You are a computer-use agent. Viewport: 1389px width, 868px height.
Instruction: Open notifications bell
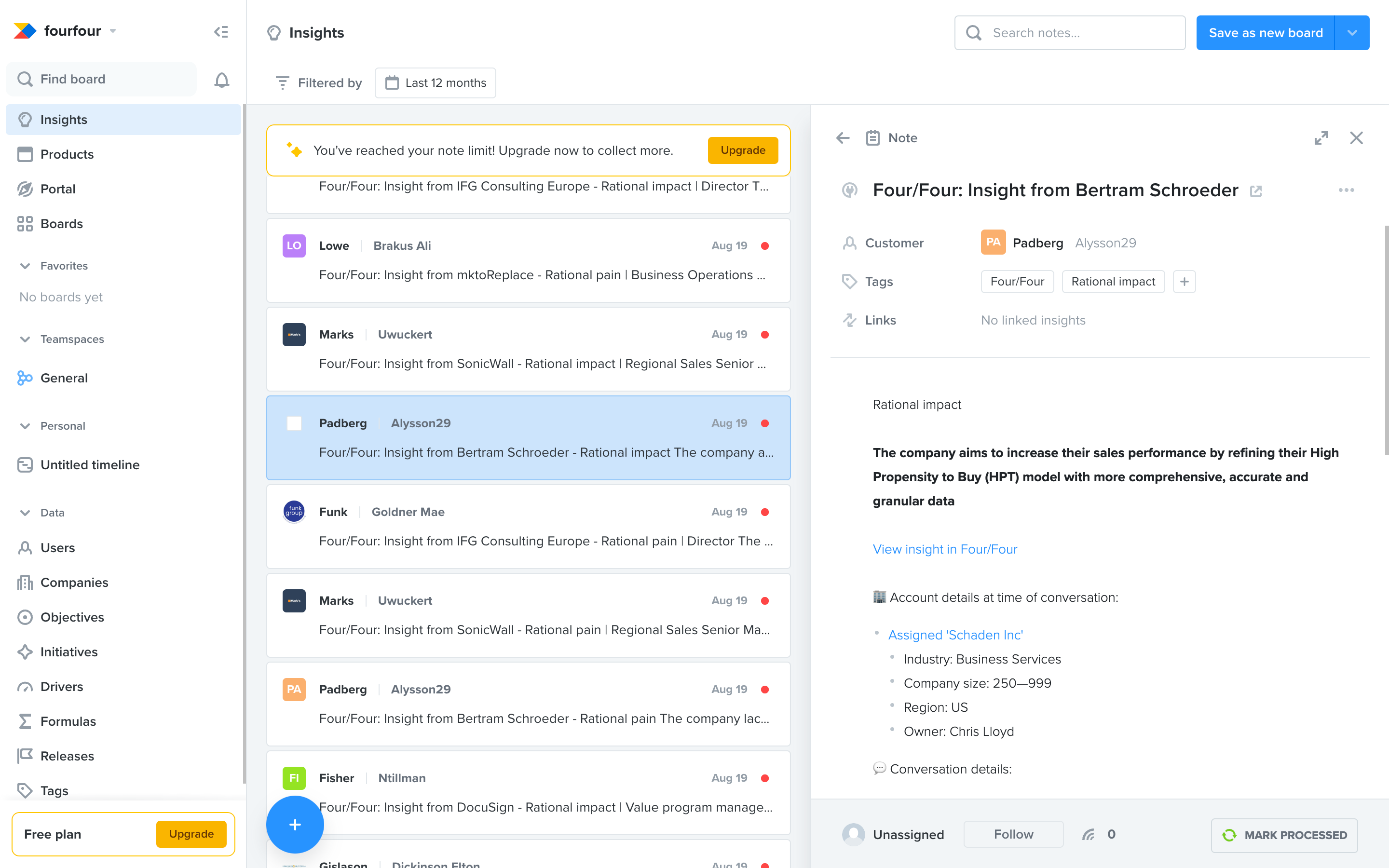coord(221,79)
